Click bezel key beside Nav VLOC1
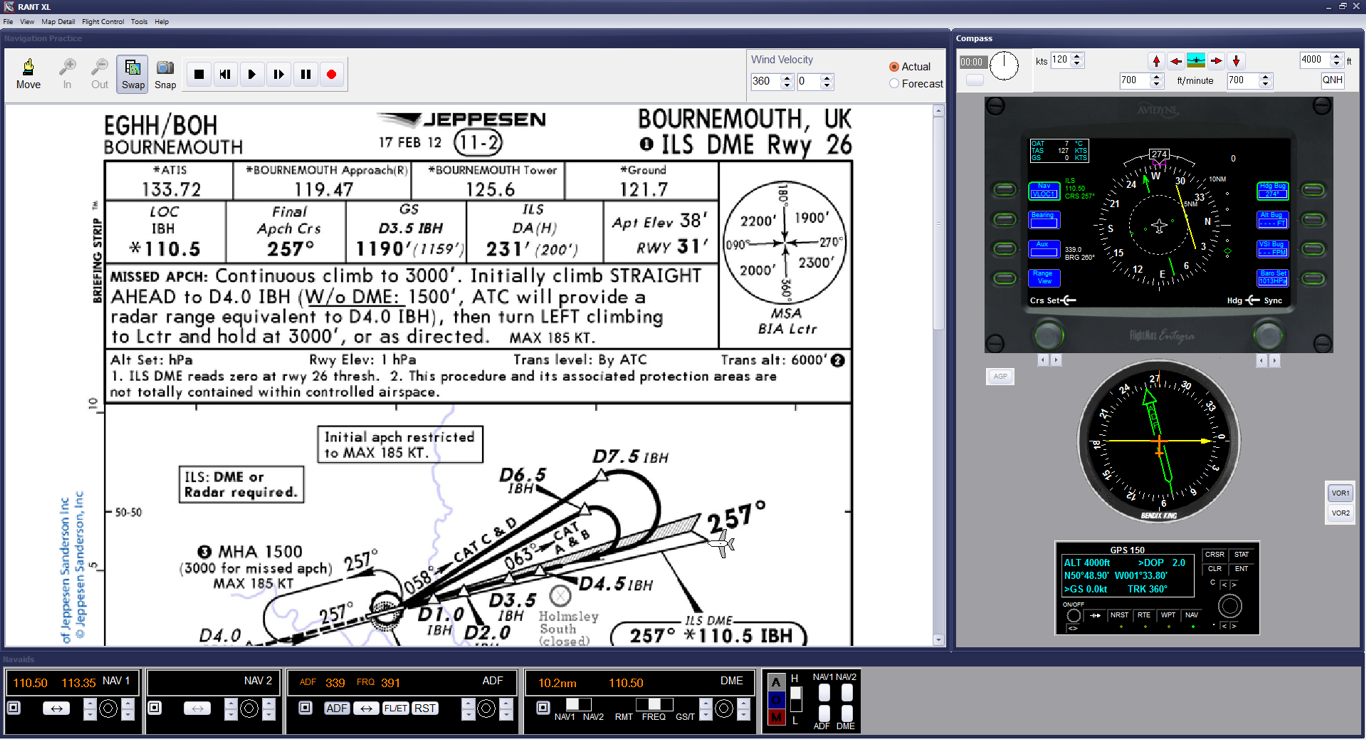The height and width of the screenshot is (740, 1366). [x=1003, y=190]
